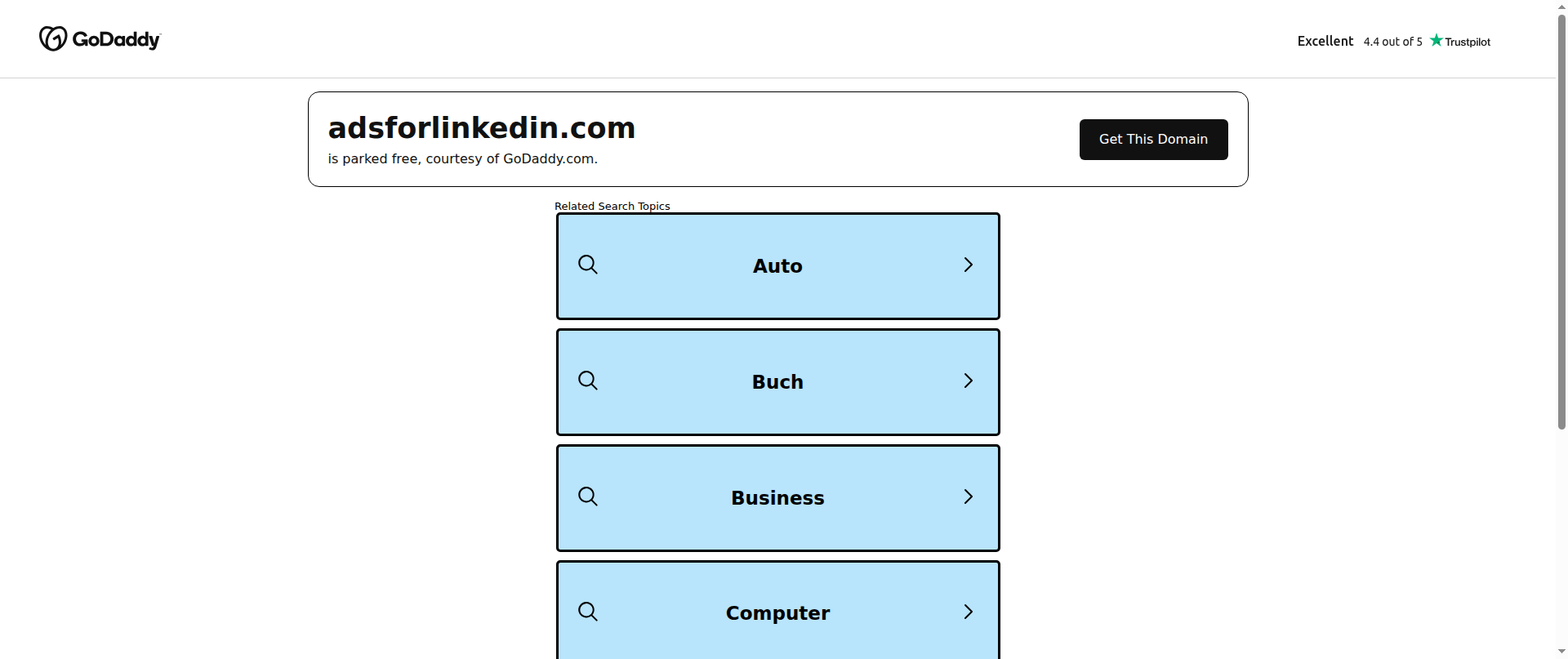Select the Business related search topic
This screenshot has width=1568, height=659.
pos(778,498)
